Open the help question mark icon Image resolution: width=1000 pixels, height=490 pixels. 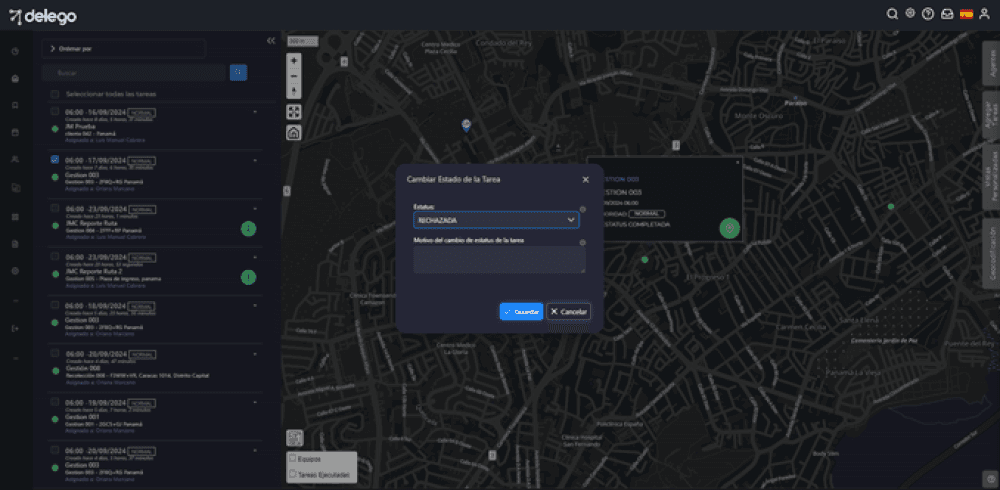928,14
